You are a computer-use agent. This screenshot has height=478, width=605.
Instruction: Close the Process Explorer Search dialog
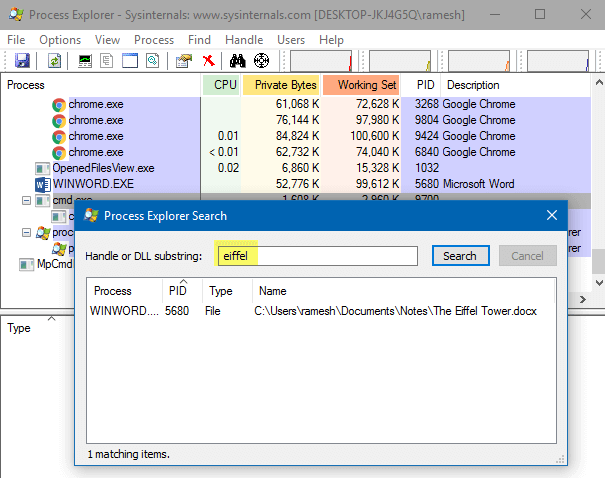pos(552,215)
